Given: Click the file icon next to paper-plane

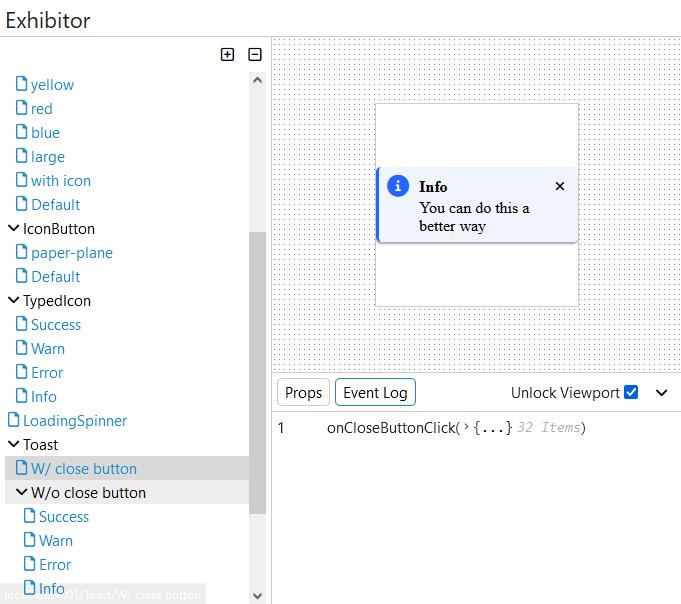Looking at the screenshot, I should coord(21,251).
